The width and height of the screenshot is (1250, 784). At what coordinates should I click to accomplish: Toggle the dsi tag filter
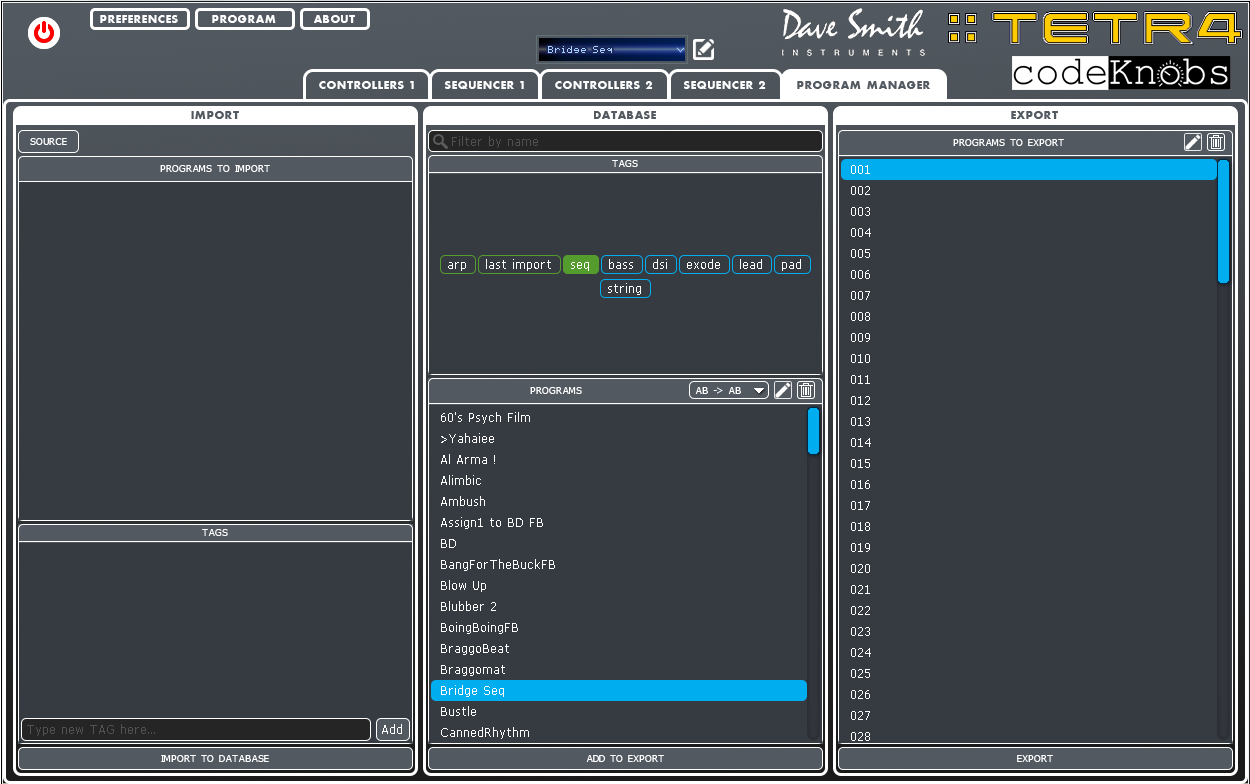[x=660, y=265]
